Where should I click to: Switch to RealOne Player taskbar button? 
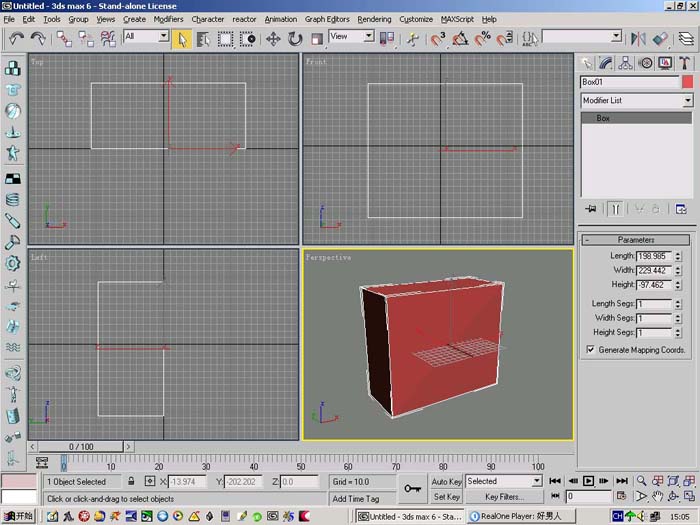coord(521,516)
